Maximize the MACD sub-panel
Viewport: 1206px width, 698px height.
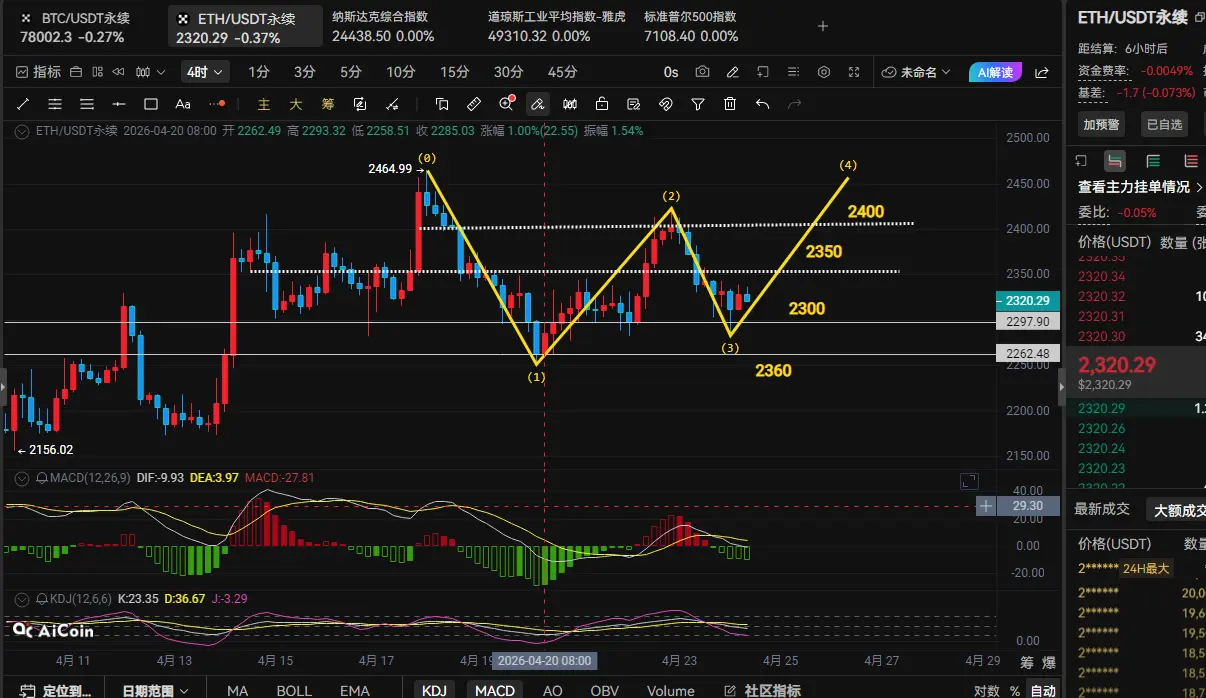pyautogui.click(x=968, y=481)
